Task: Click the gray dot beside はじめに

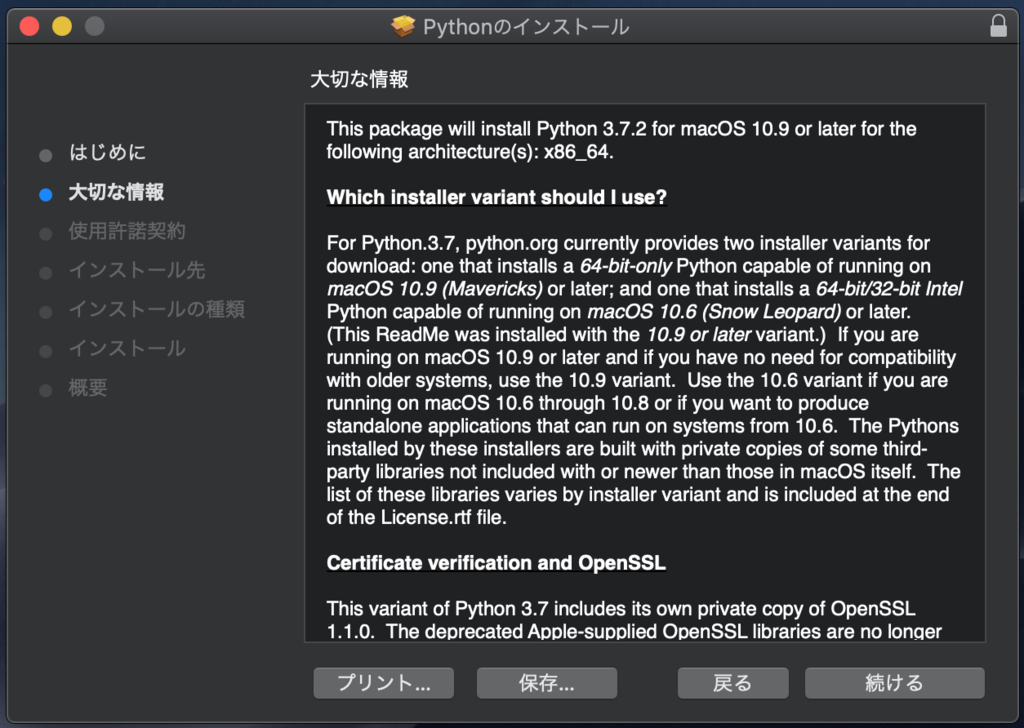Action: [x=45, y=154]
